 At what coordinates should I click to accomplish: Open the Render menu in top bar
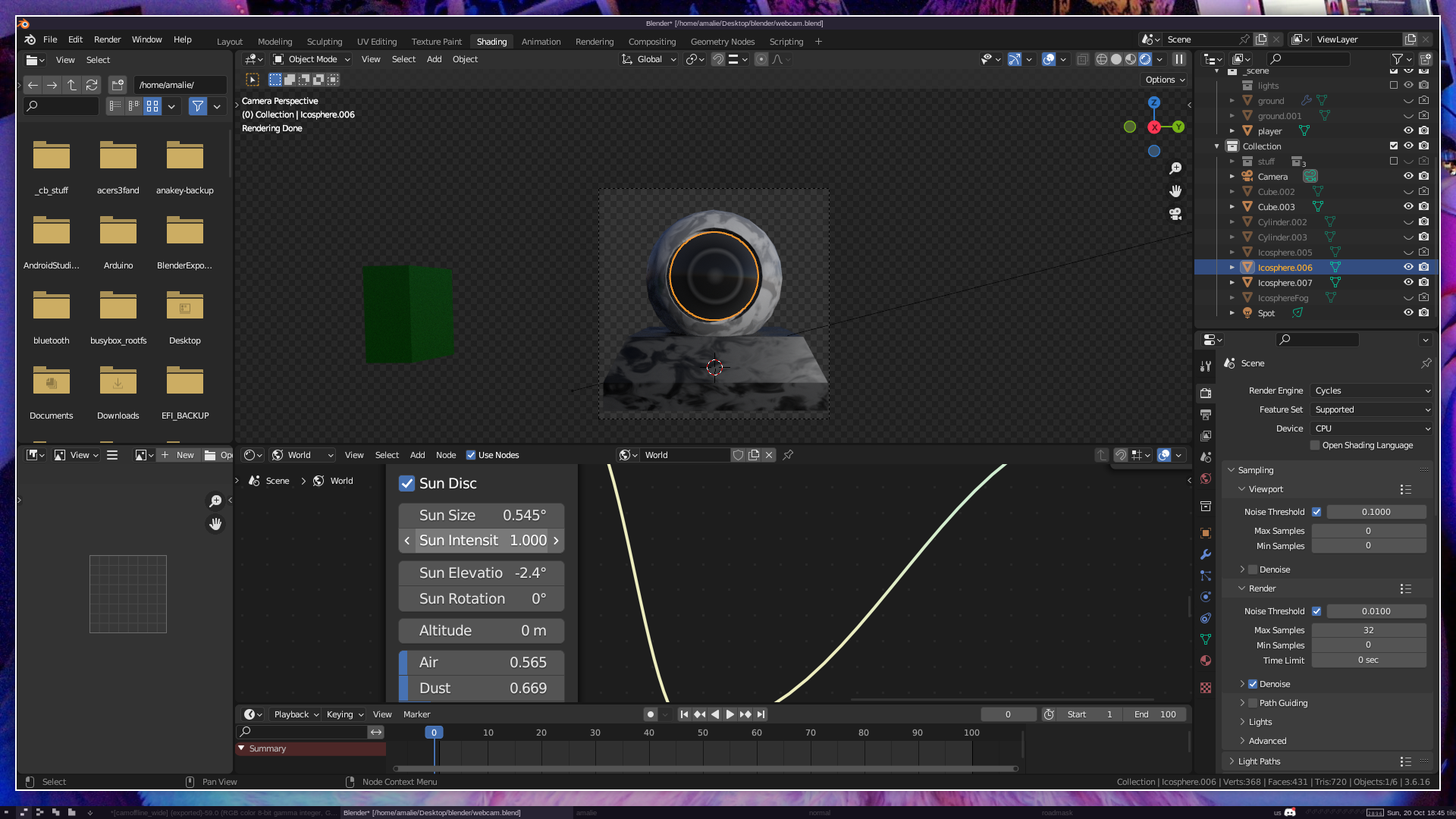coord(107,39)
